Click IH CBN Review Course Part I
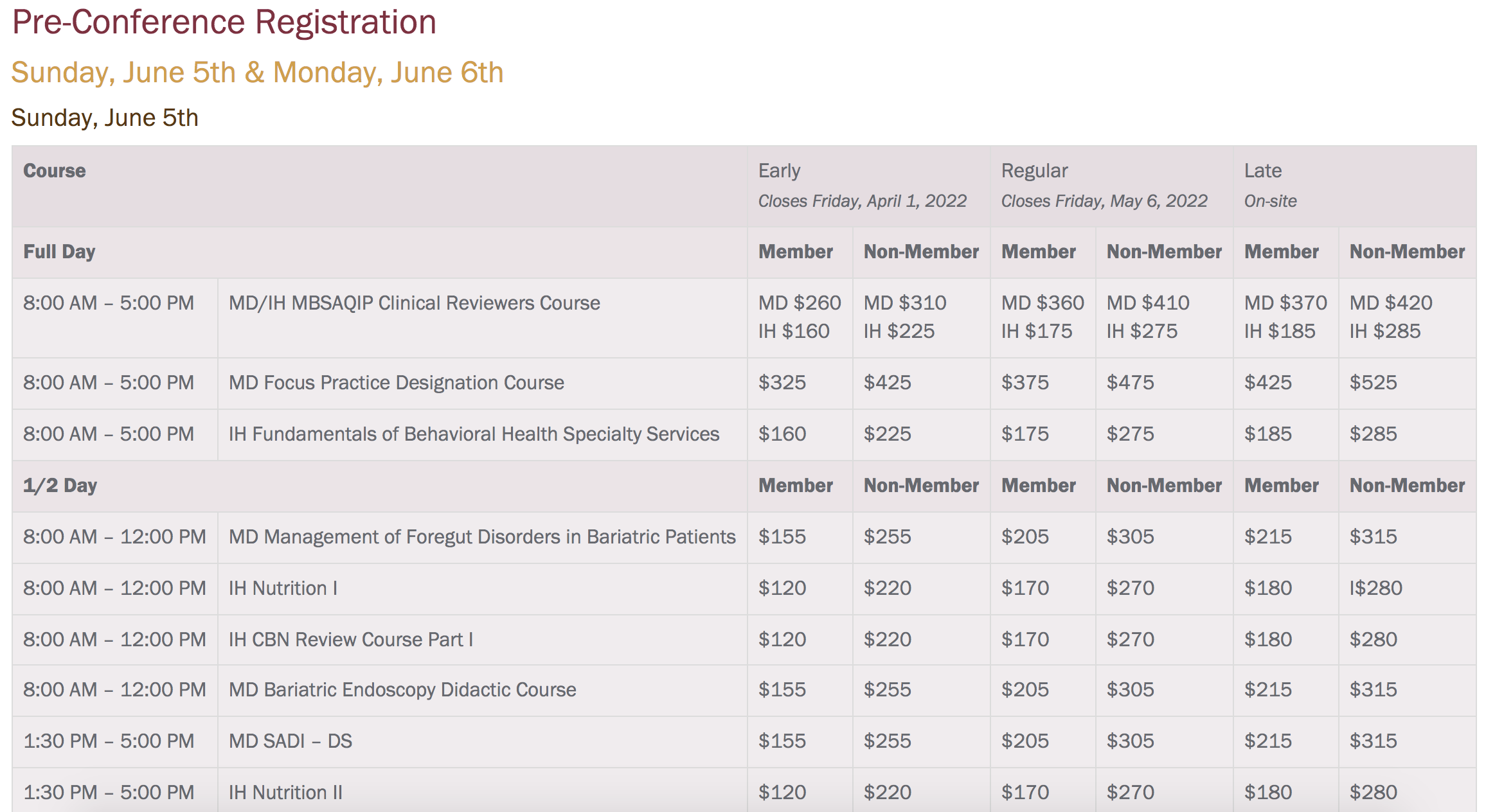The image size is (1486, 812). tap(351, 640)
